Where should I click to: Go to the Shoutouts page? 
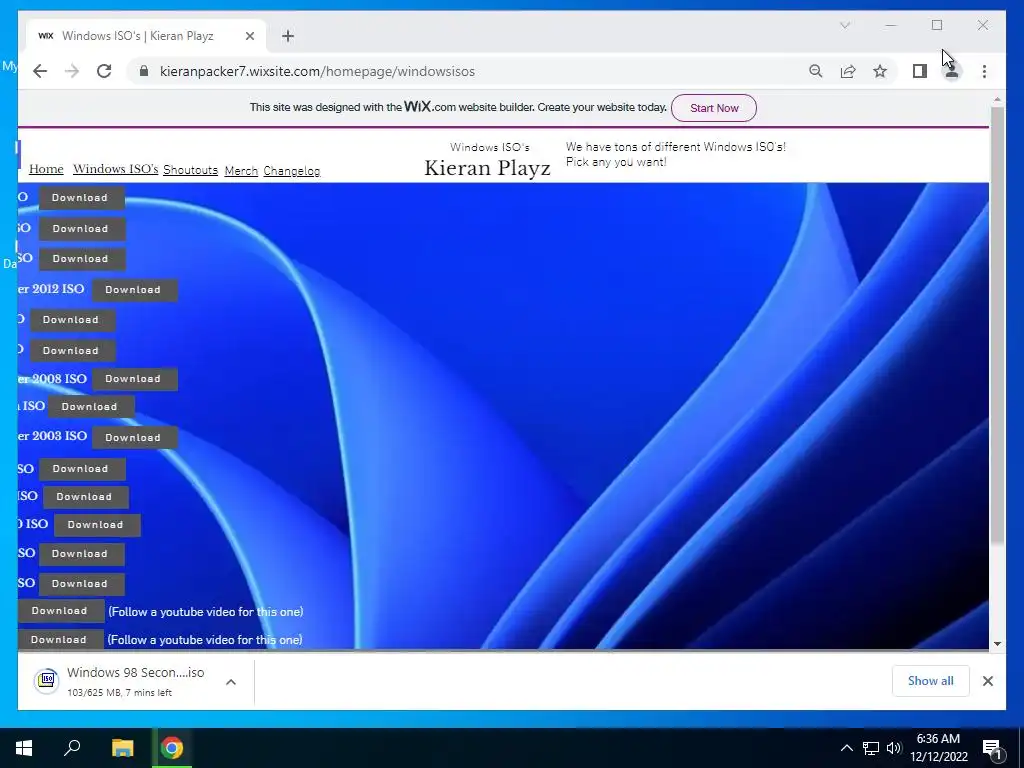(x=190, y=170)
